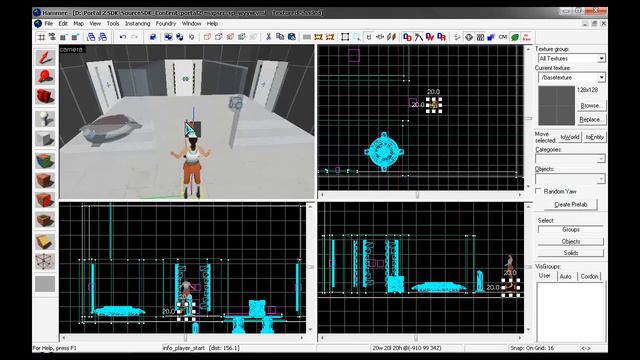Toggle the red-blue R filter icon
Image resolution: width=640 pixels, height=360 pixels.
441,37
